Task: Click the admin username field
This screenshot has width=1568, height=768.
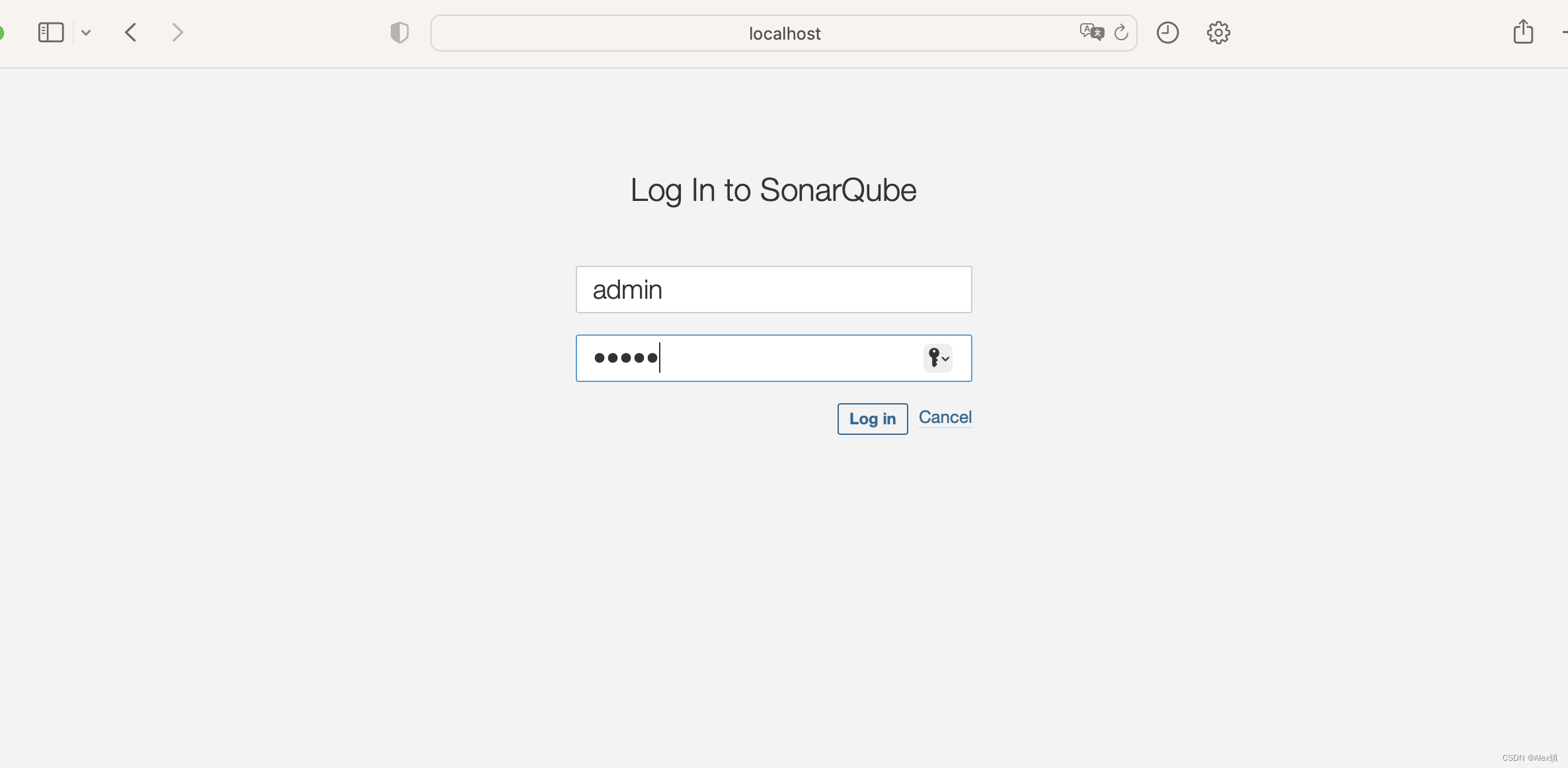Action: pyautogui.click(x=773, y=289)
